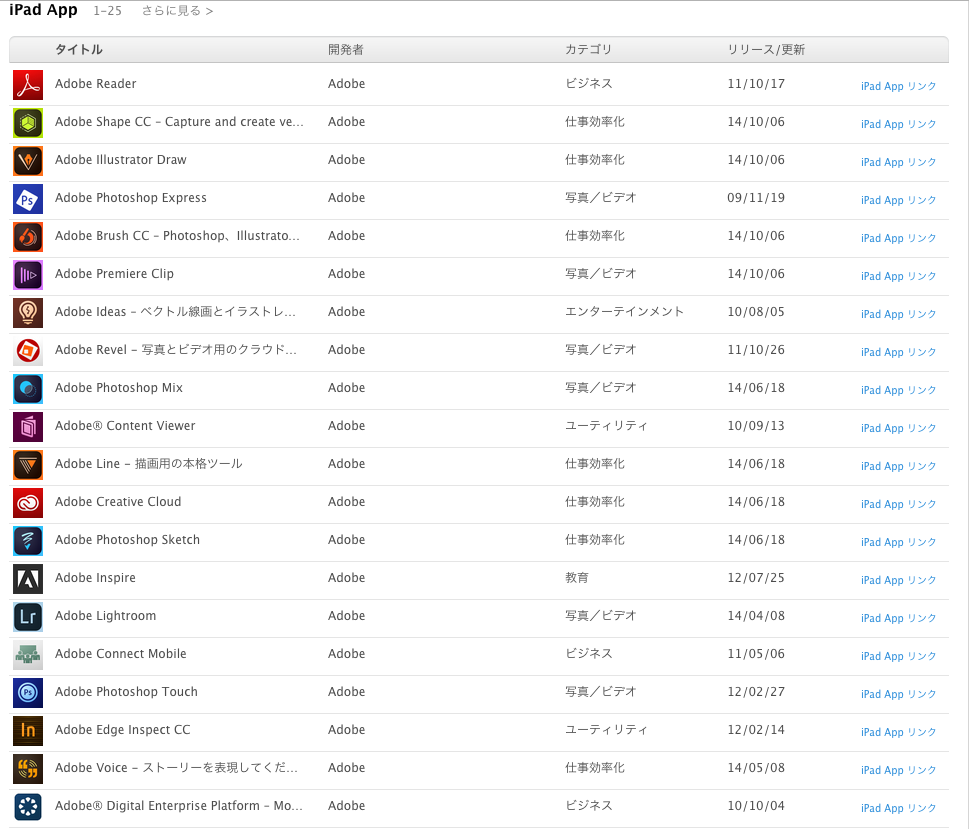Open iPad App リンク for Adobe Premiere Clip
This screenshot has width=969, height=829.
[899, 276]
